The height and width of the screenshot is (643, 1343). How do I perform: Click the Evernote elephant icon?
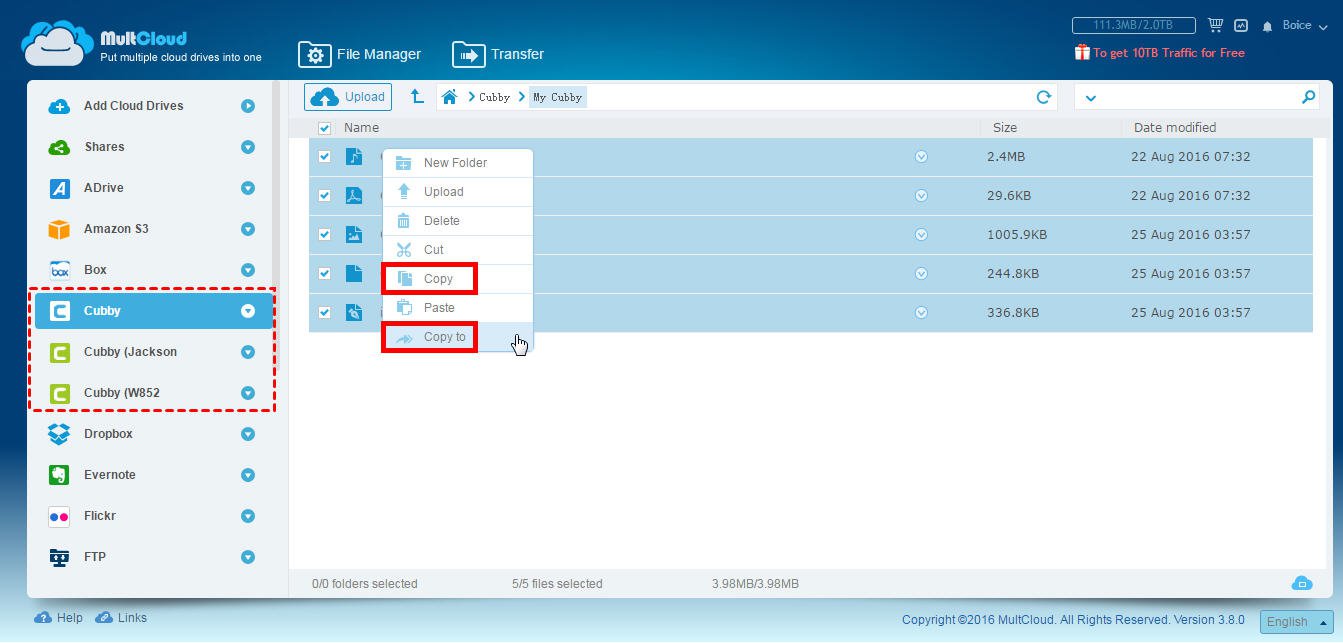[60, 475]
